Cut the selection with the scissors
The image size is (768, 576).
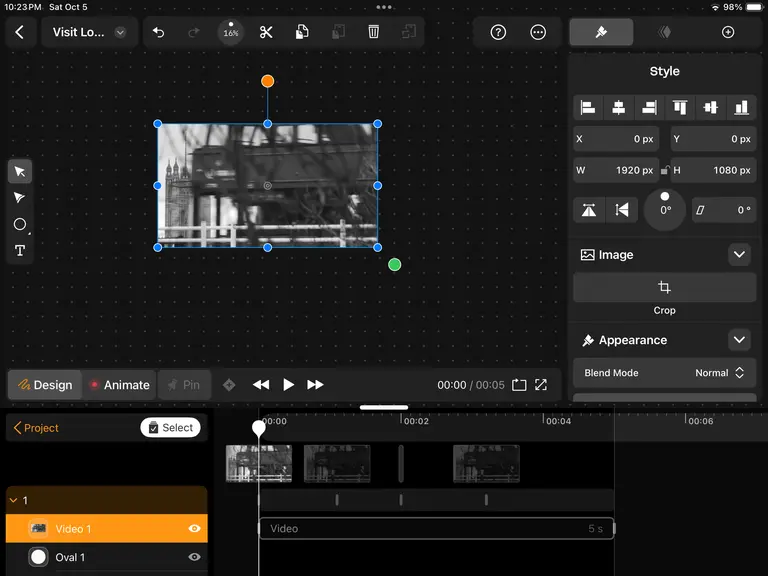[x=266, y=32]
